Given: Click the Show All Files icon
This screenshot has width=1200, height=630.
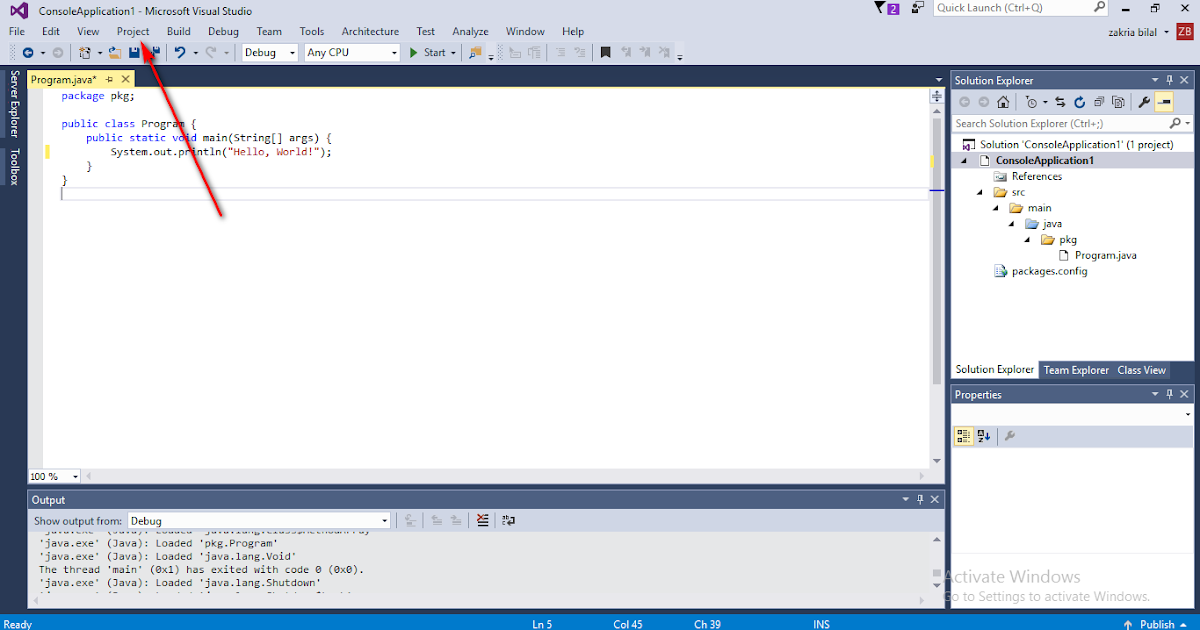Looking at the screenshot, I should click(1117, 102).
